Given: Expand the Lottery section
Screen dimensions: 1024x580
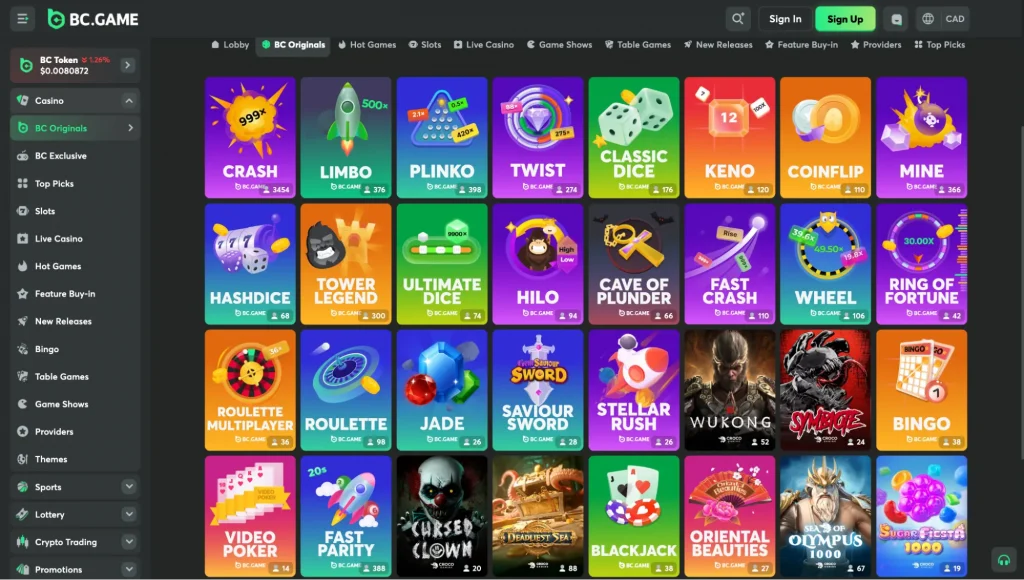Looking at the screenshot, I should click(129, 514).
